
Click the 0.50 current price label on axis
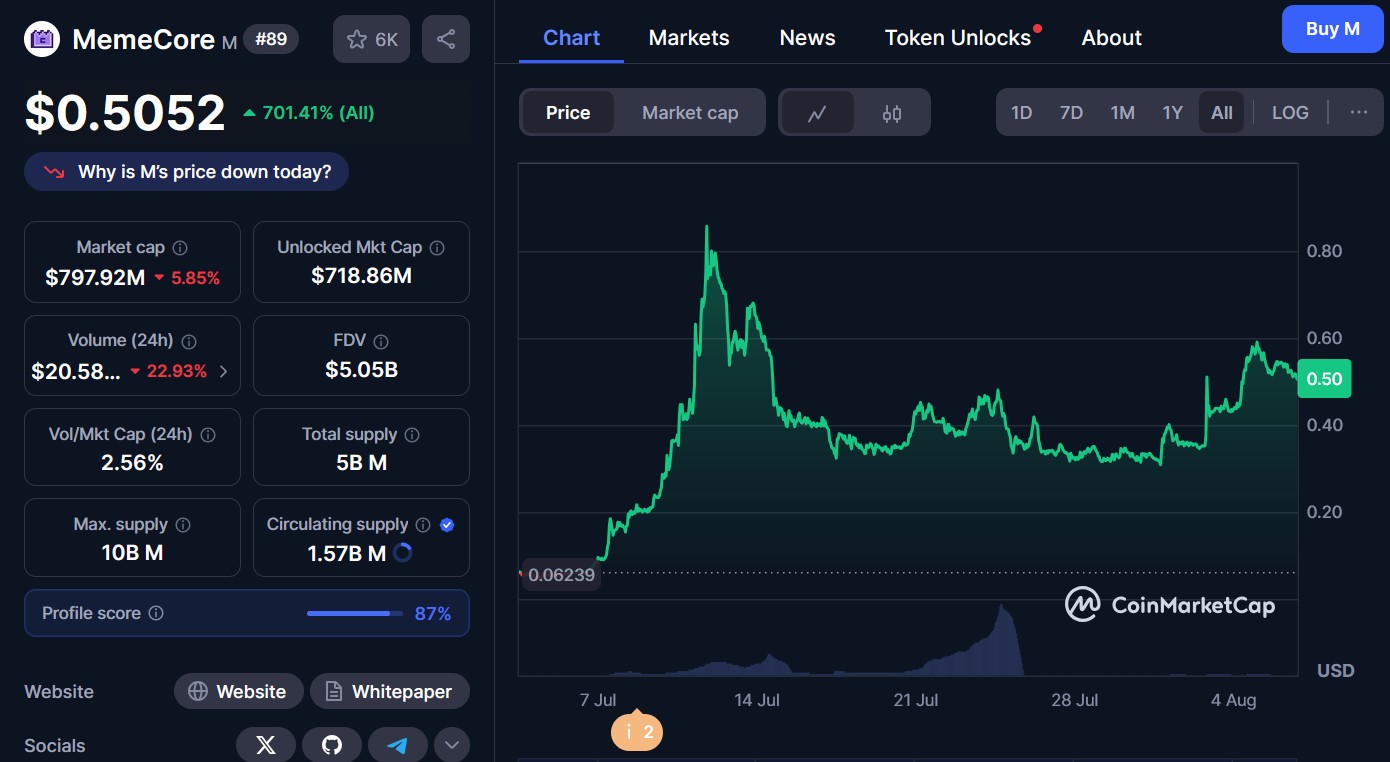[x=1324, y=379]
